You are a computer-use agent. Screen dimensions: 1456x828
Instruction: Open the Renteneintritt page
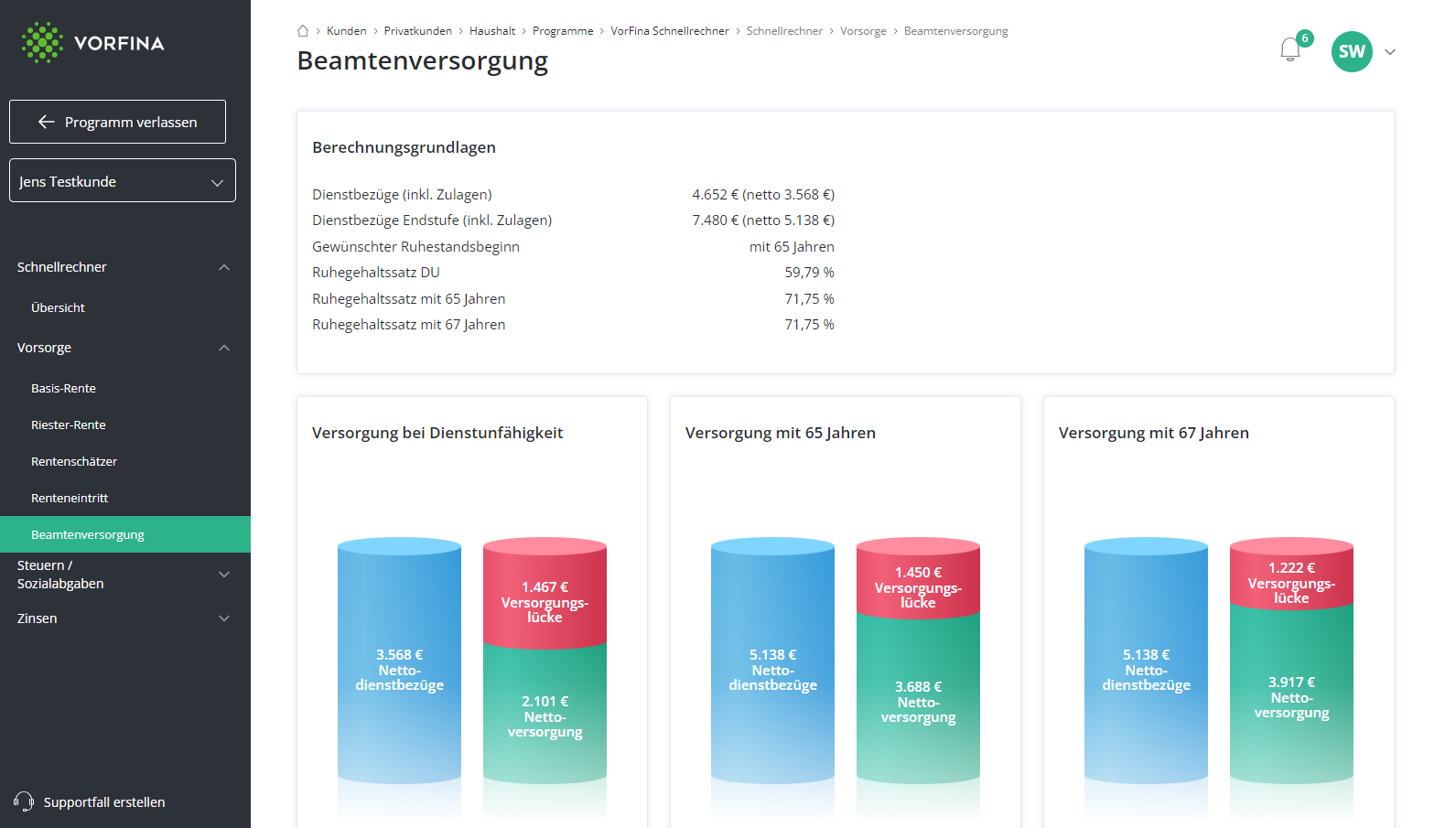coord(70,499)
